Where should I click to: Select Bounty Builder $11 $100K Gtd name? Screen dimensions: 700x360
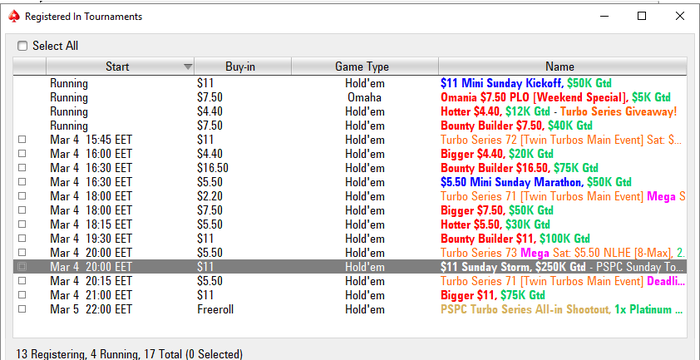[515, 239]
